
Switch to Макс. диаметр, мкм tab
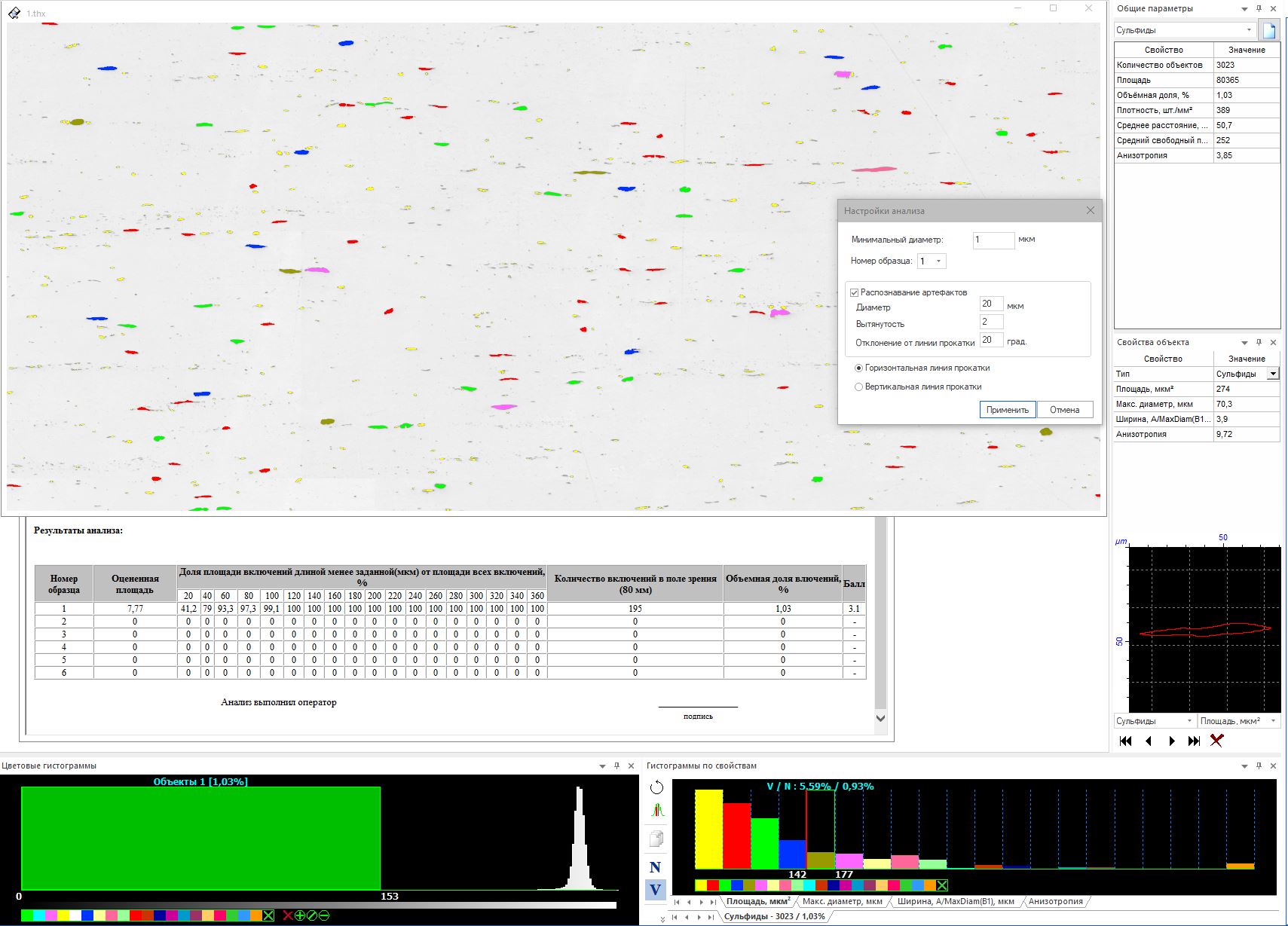[x=842, y=901]
